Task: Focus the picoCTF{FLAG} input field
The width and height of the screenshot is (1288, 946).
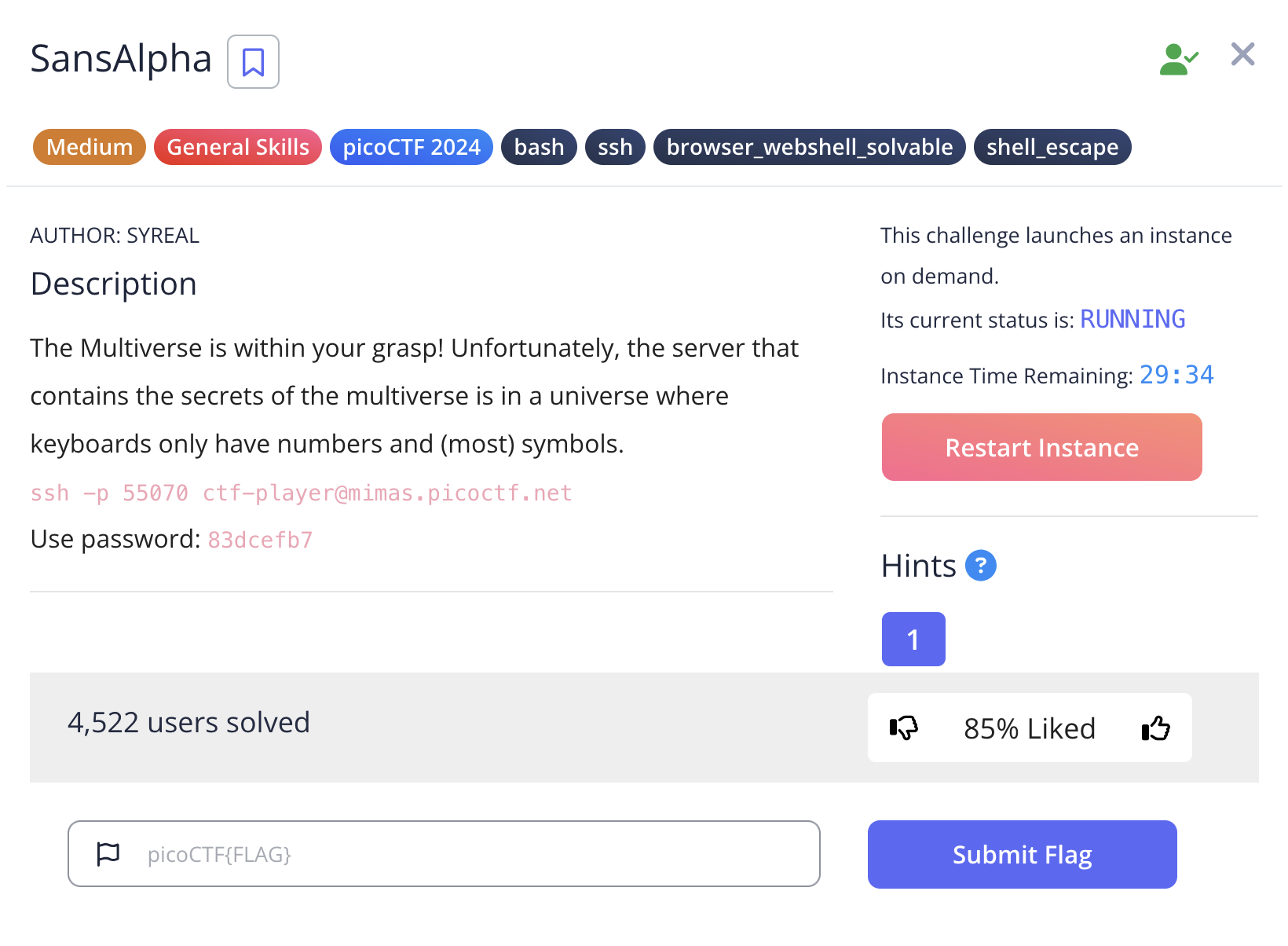Action: [x=444, y=853]
